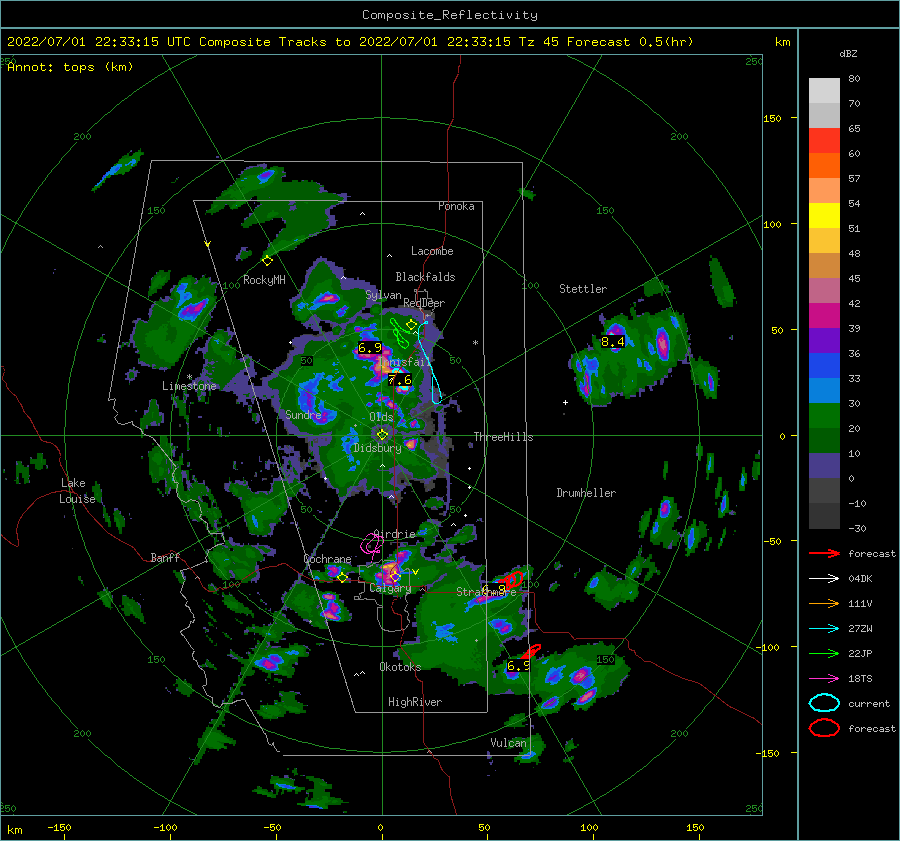This screenshot has width=900, height=841.
Task: Click the Annot: tops (km) annotation
Action: pyautogui.click(x=70, y=67)
